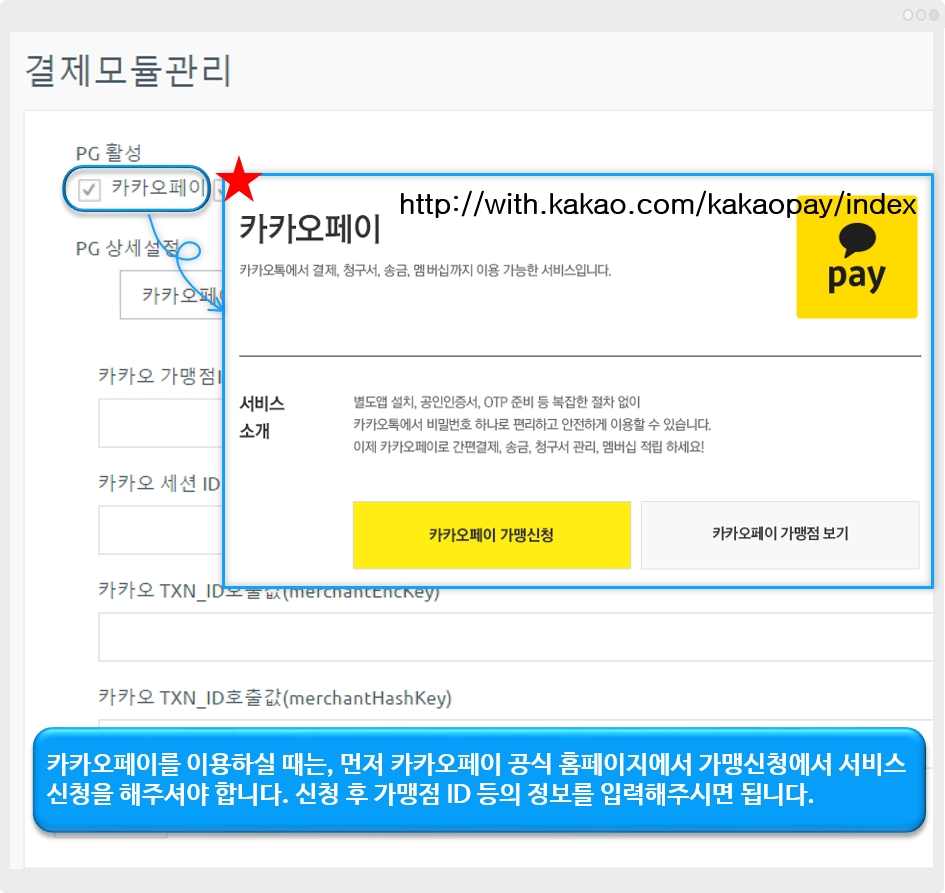Click the partially hidden checkbox beside 카카오페이

coord(219,190)
